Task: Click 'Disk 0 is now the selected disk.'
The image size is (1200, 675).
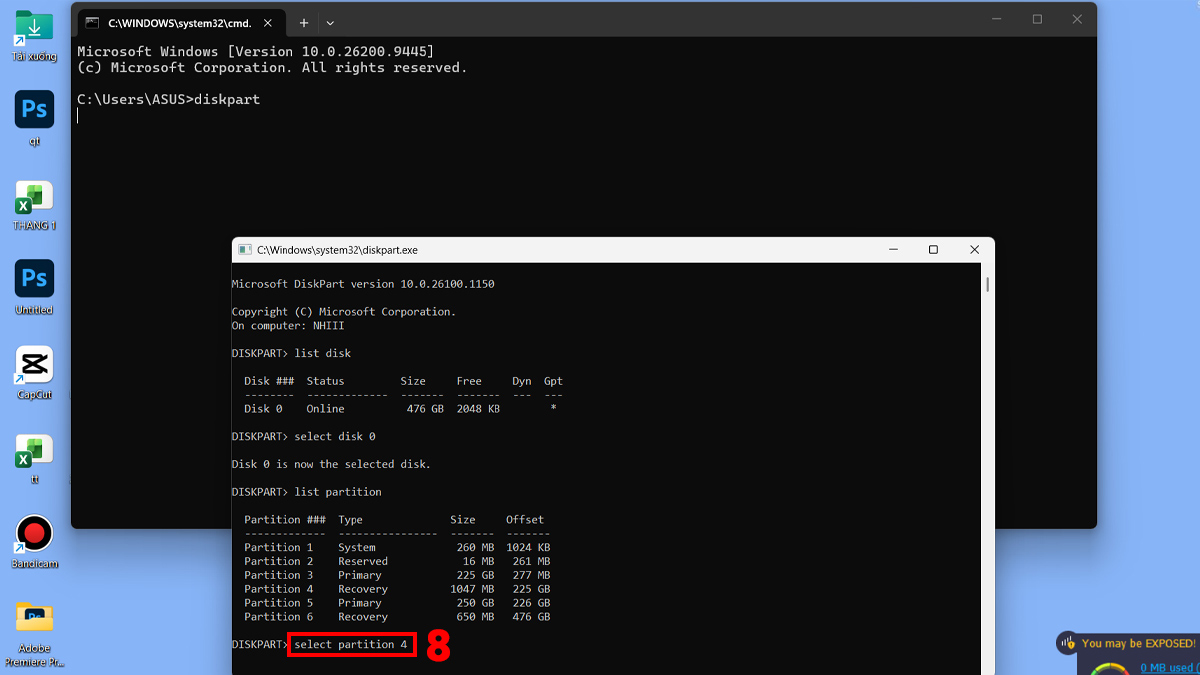Action: [x=331, y=464]
